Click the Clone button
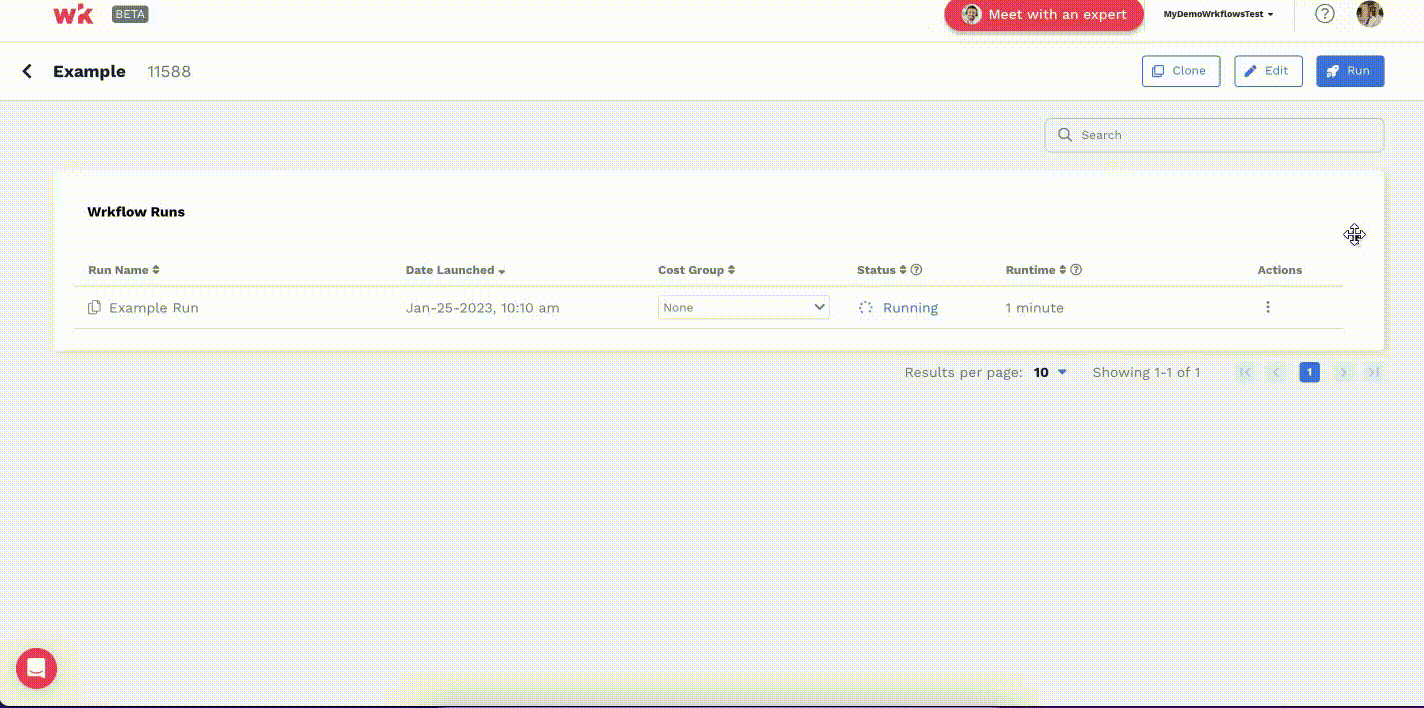Image resolution: width=1424 pixels, height=708 pixels. pos(1181,71)
